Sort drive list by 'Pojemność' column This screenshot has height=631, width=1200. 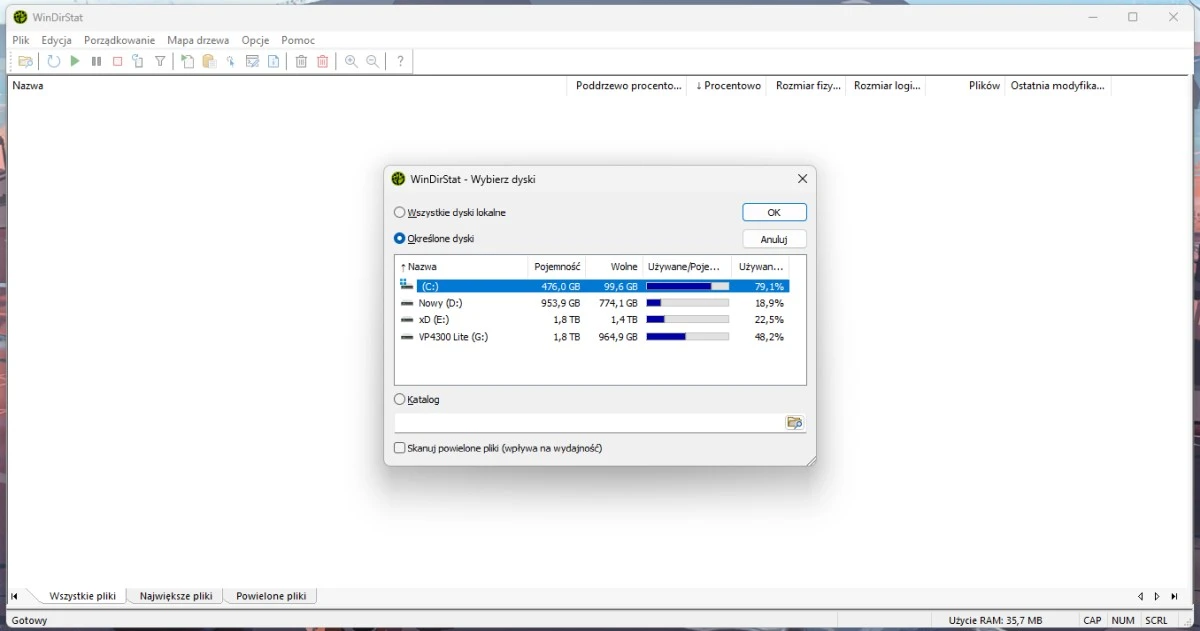coord(556,267)
